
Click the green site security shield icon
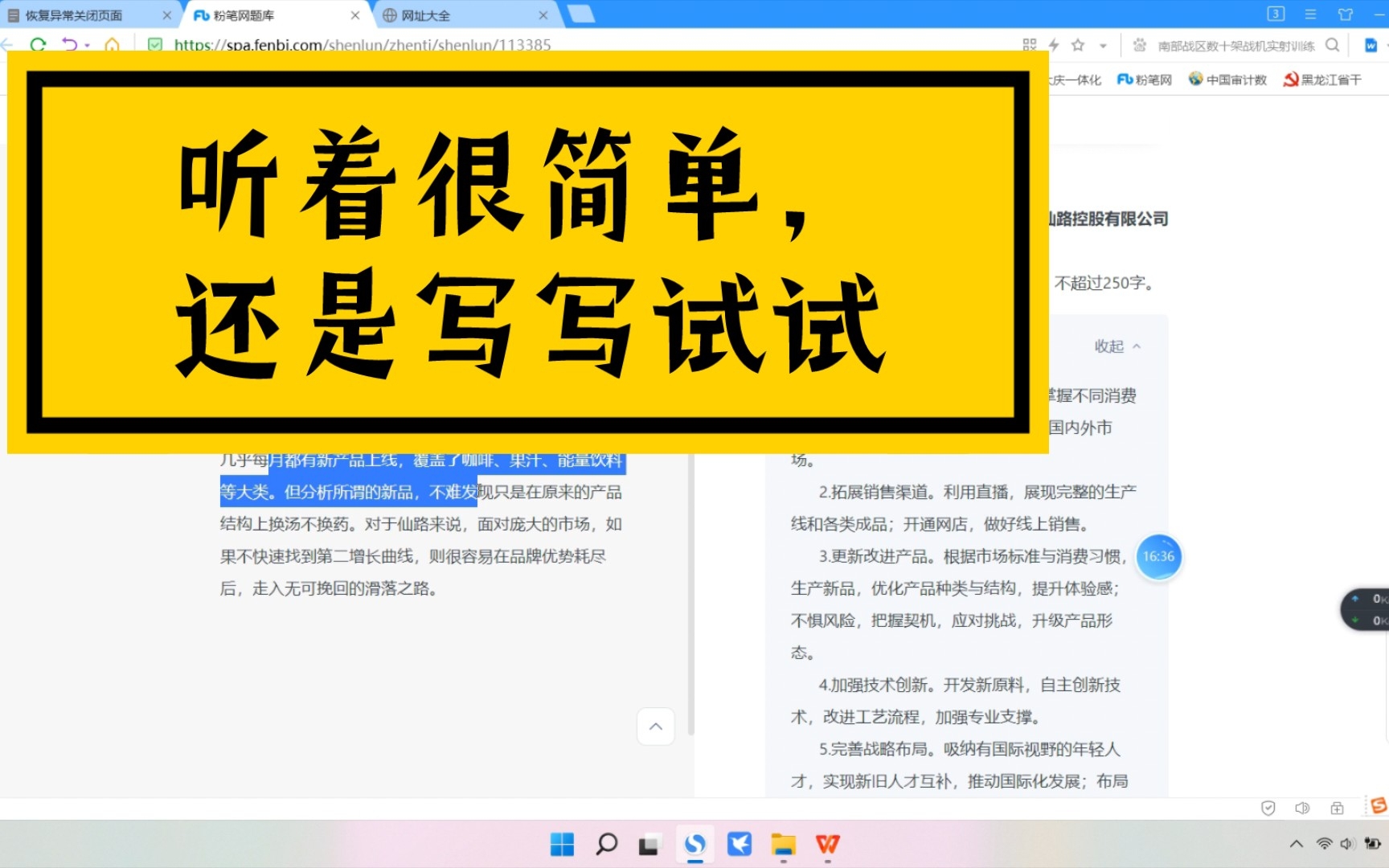155,45
